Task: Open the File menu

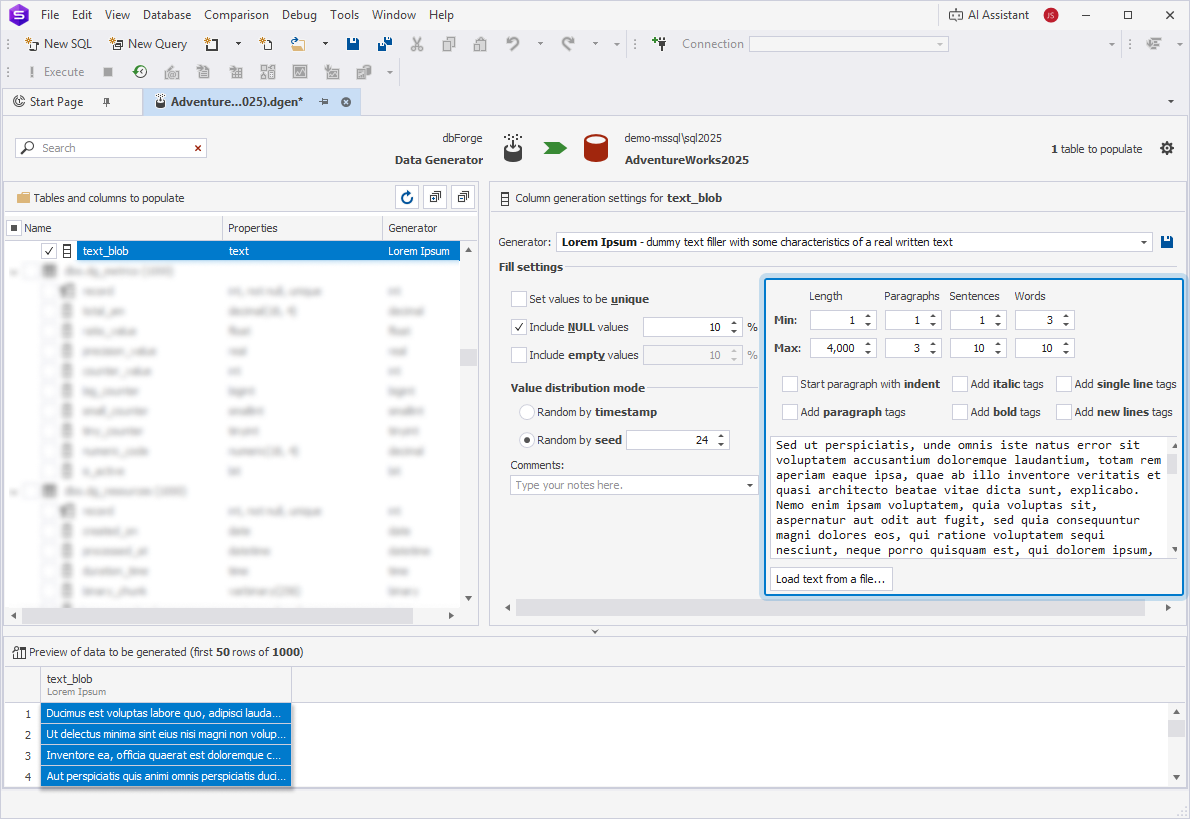Action: coord(50,14)
